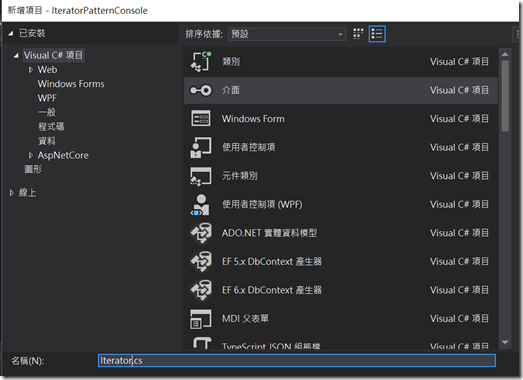Click the MDI 父表單 template name
523x380 pixels.
pos(245,319)
